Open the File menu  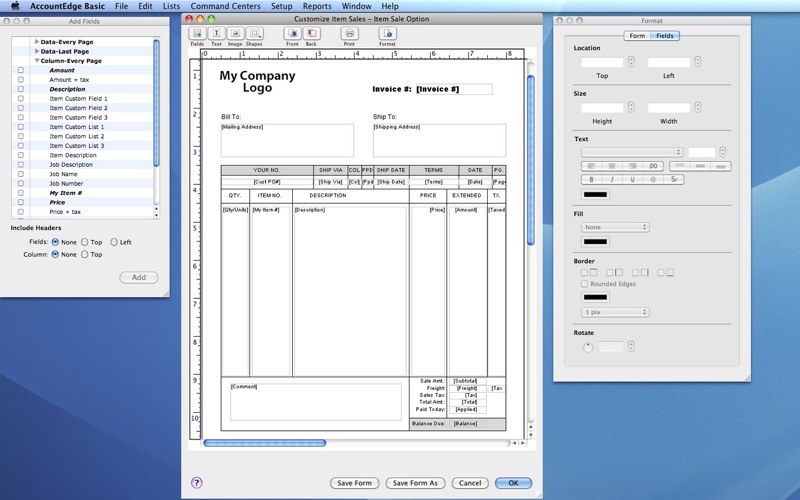[121, 6]
